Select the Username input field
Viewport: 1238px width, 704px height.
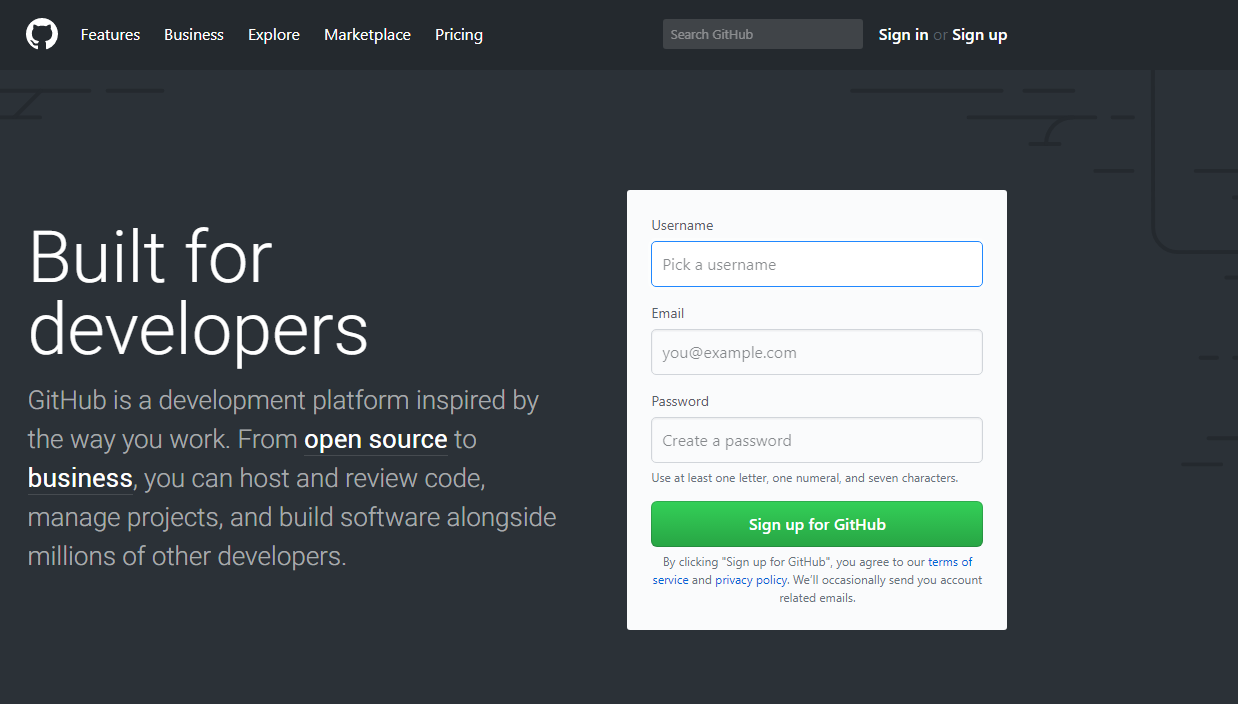coord(817,264)
